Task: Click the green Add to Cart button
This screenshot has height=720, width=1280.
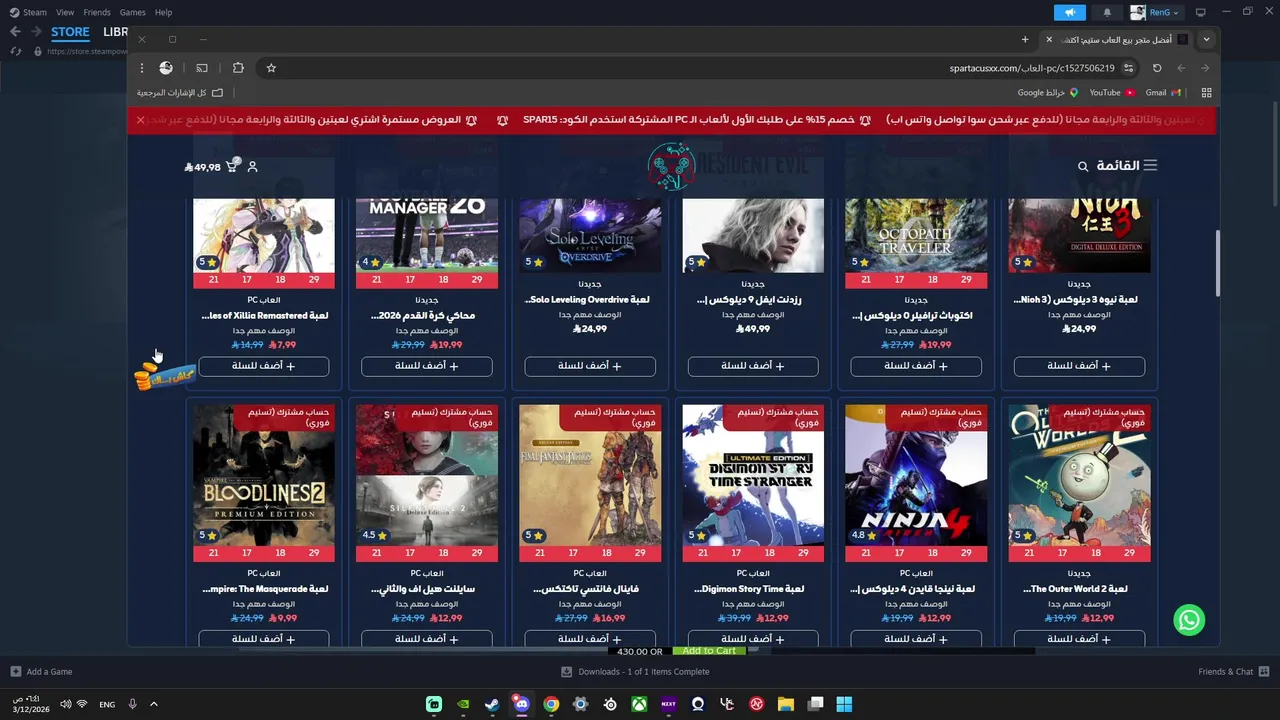Action: pos(710,651)
